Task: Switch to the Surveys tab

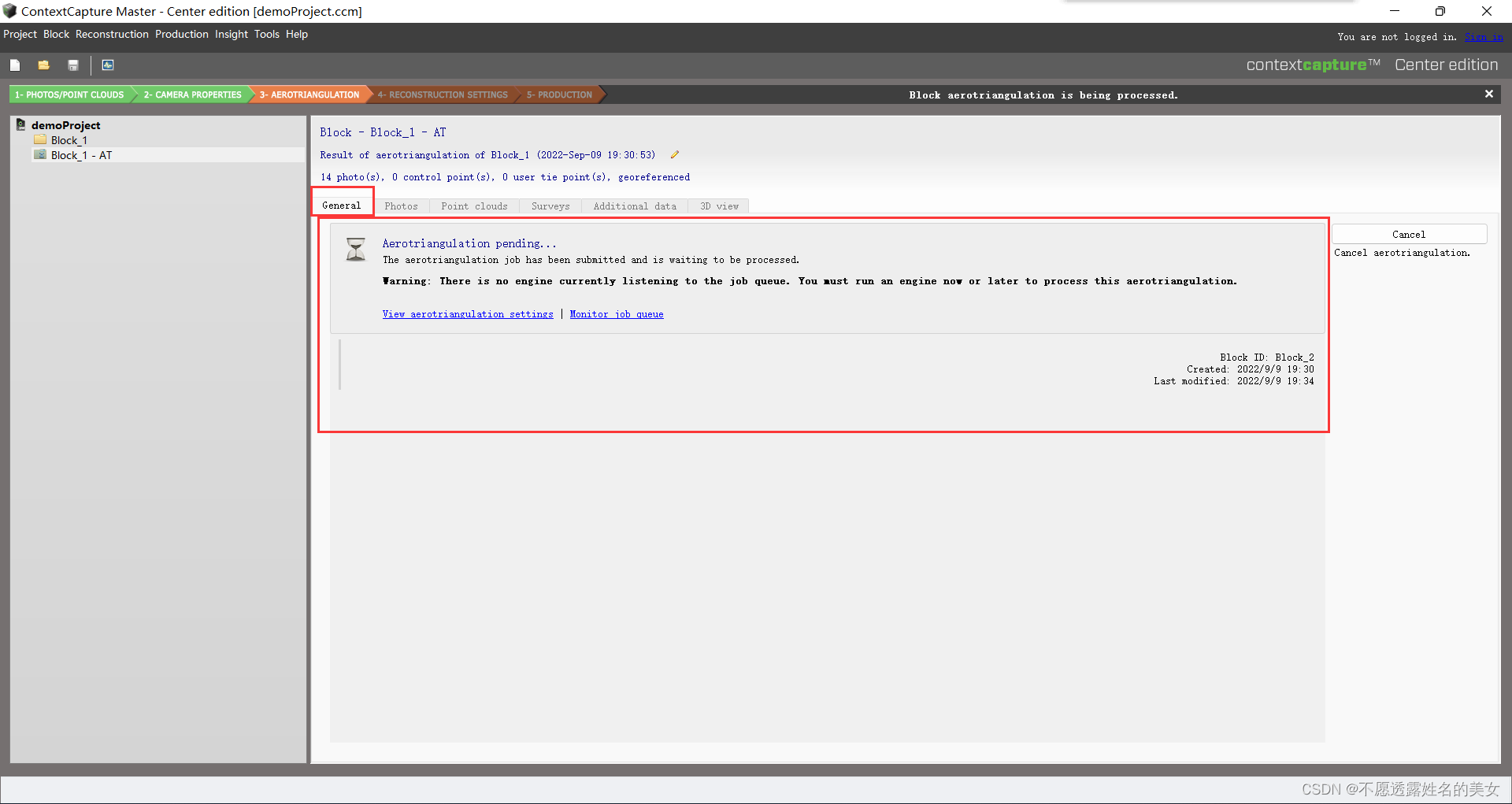Action: 550,206
